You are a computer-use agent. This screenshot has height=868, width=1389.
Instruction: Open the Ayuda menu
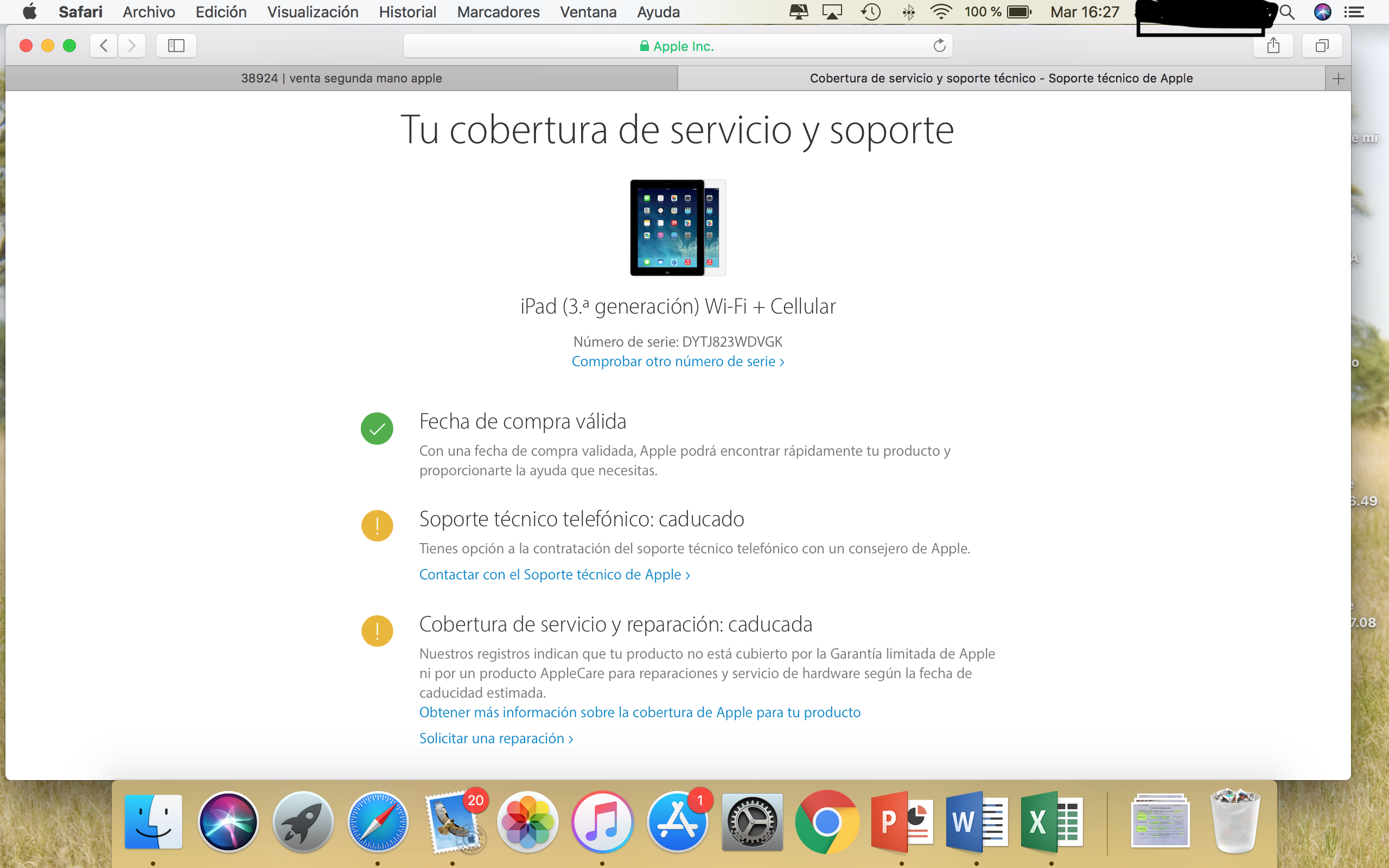click(658, 12)
